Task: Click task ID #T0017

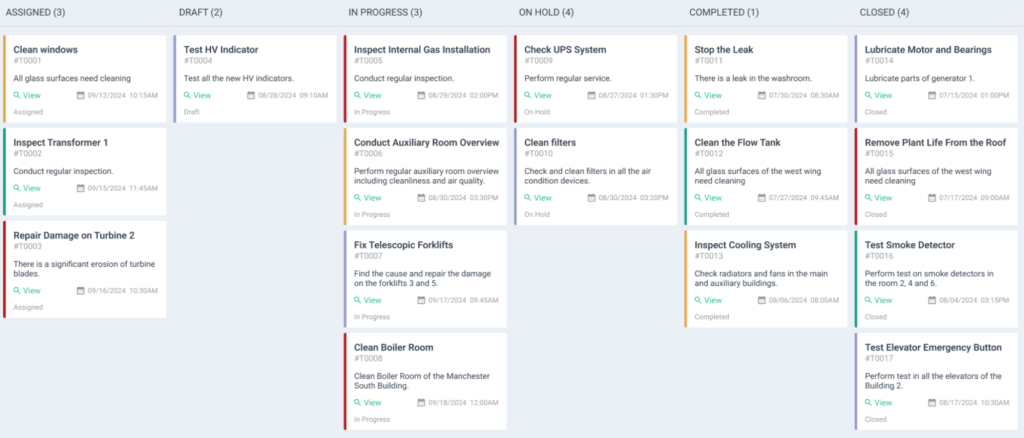Action: [879, 359]
